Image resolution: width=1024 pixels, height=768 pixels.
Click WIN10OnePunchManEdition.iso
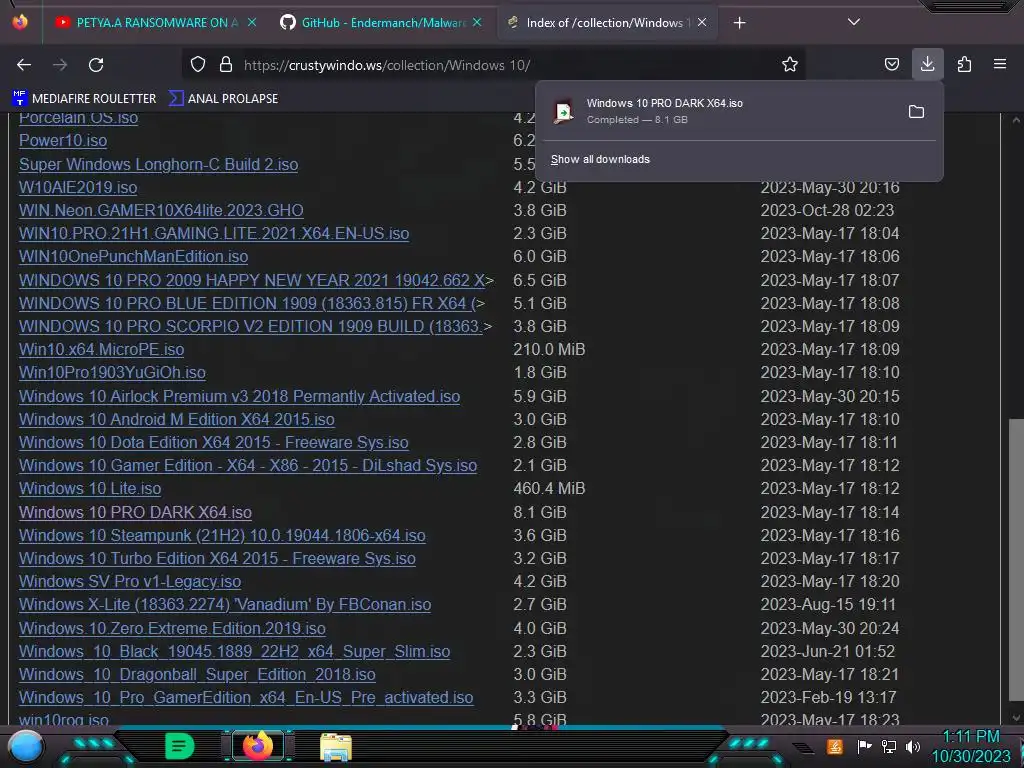[x=133, y=256]
